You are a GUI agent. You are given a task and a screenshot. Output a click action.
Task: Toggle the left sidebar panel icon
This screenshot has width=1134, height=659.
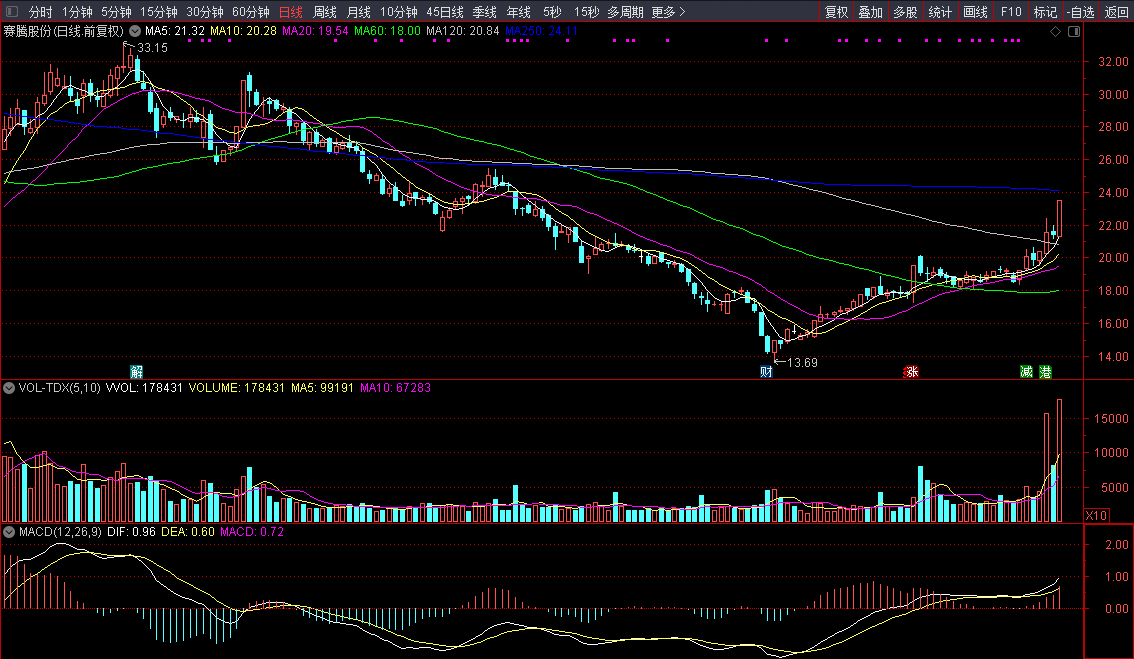[x=12, y=12]
